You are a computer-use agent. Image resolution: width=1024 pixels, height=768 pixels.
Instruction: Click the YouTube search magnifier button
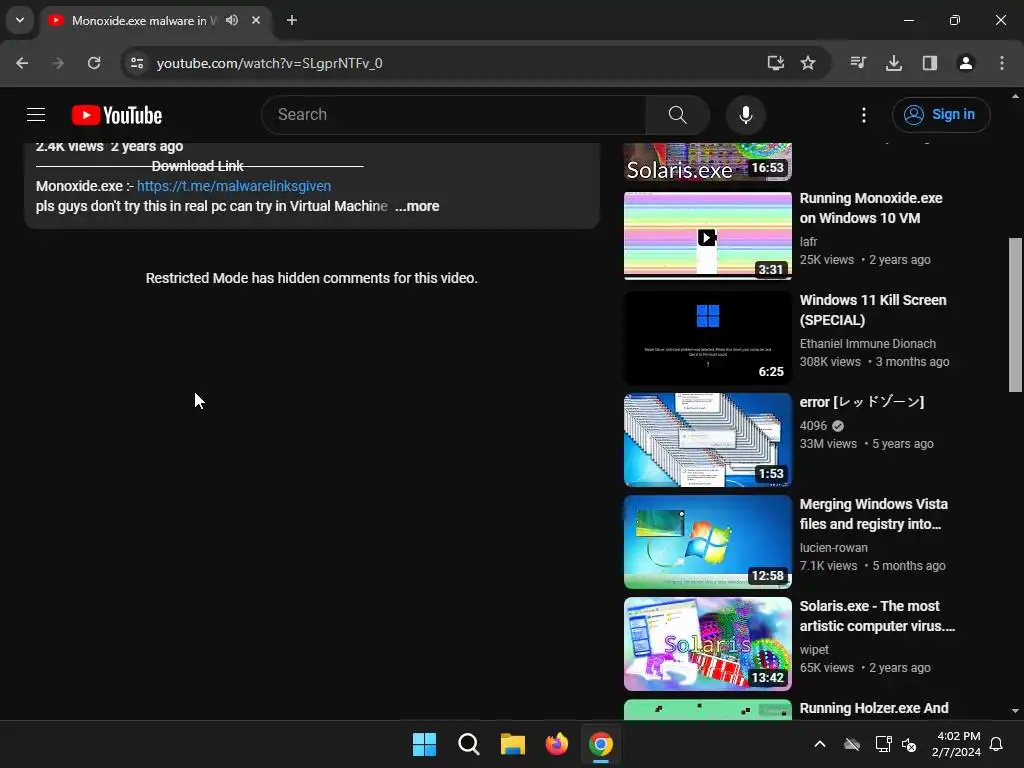click(x=677, y=115)
